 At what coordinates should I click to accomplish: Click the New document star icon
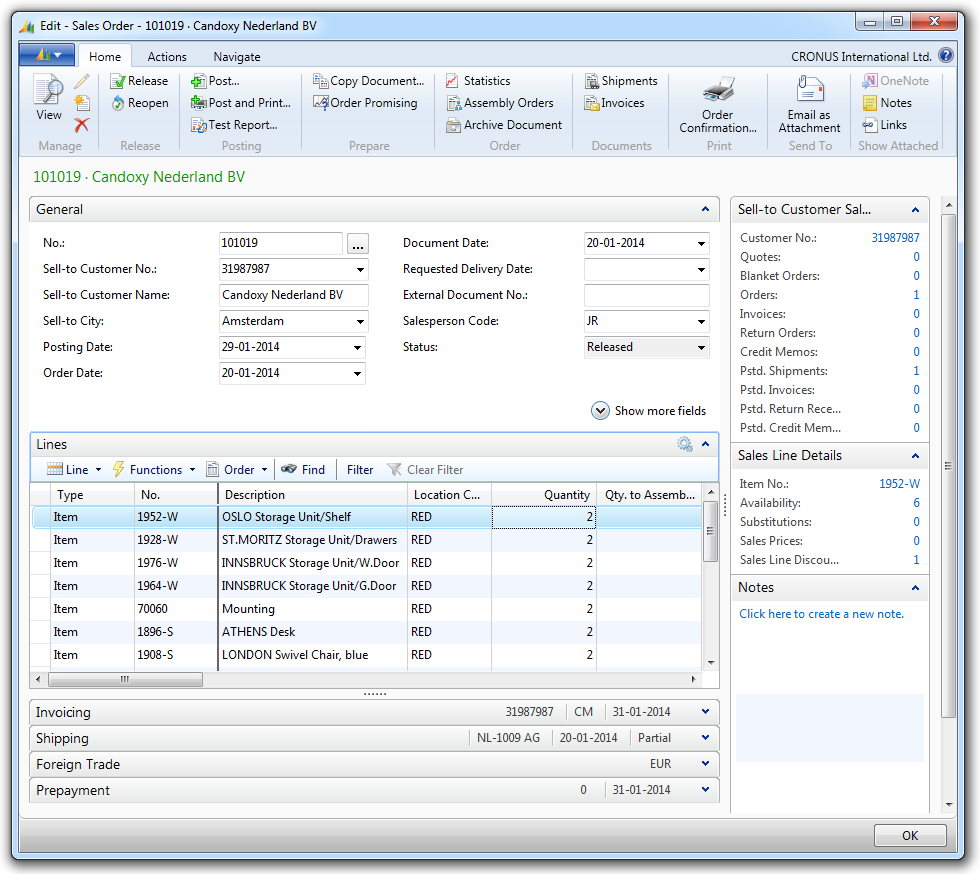pos(82,103)
